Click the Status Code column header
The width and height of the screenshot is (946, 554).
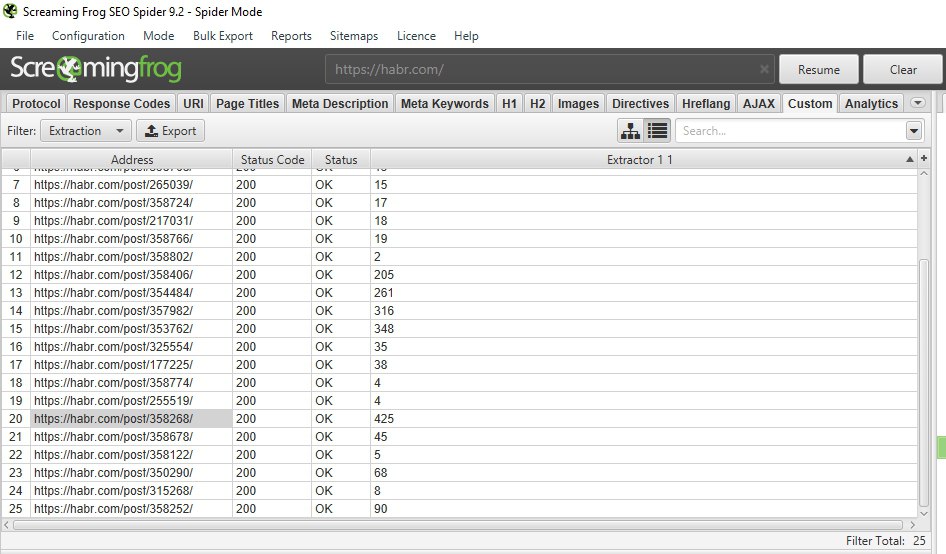(272, 159)
